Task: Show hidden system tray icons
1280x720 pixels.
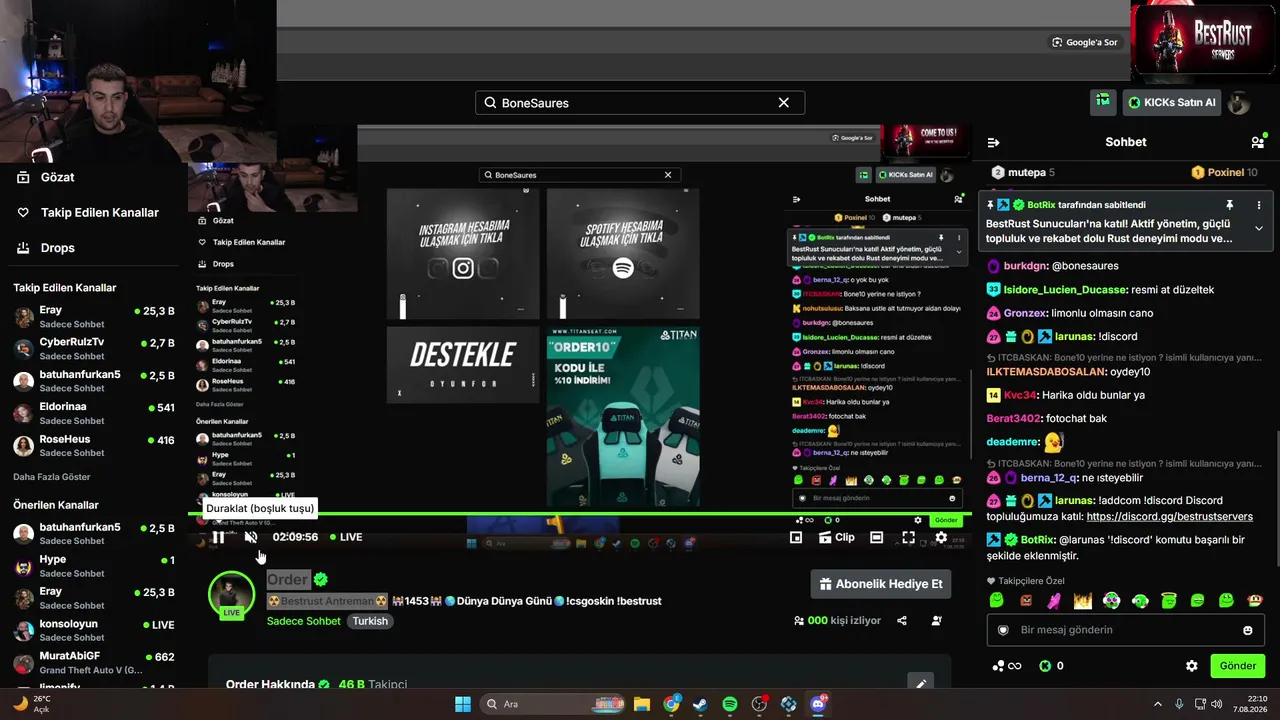Action: (1158, 704)
